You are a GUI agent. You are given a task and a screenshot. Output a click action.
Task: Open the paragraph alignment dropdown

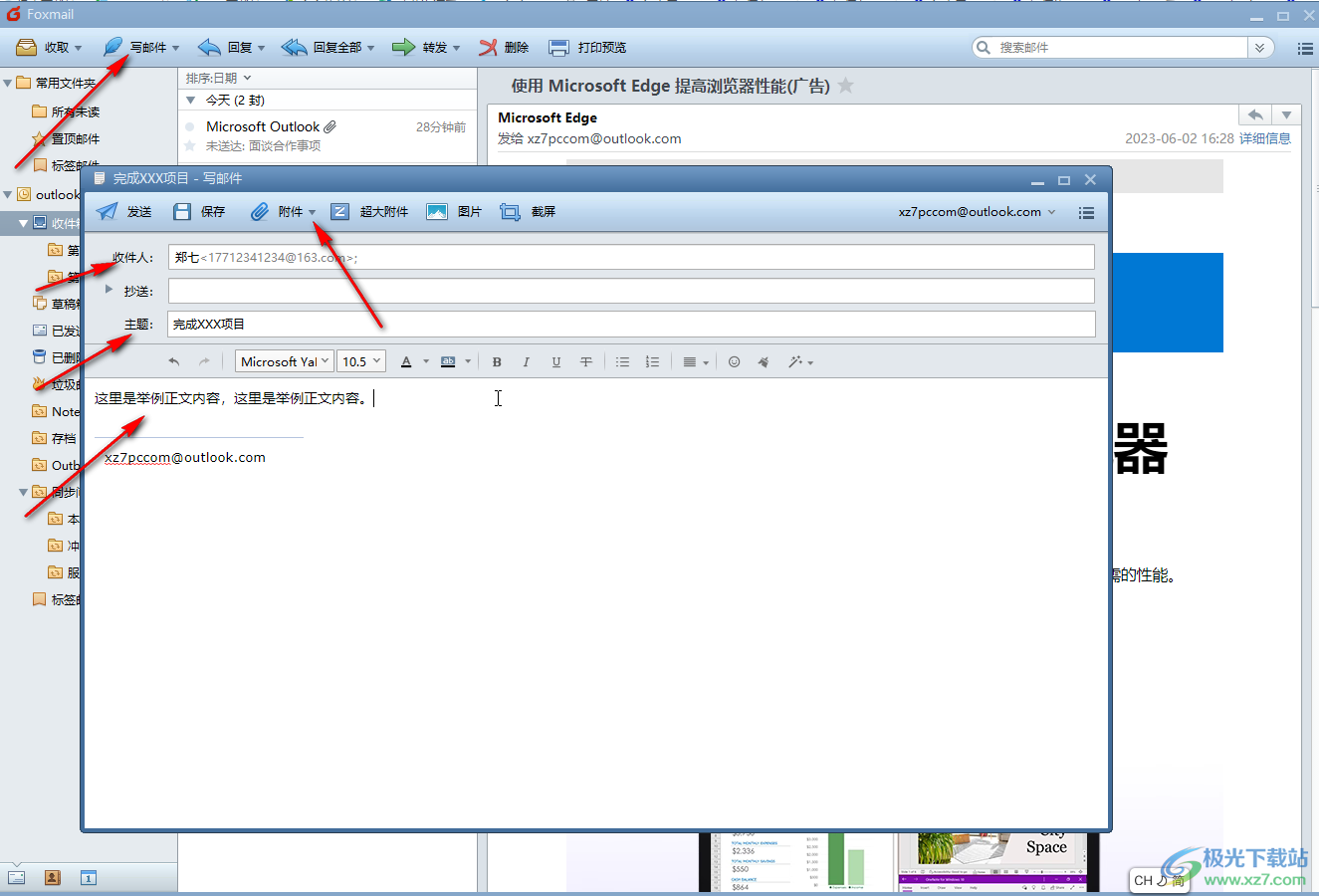pos(695,362)
